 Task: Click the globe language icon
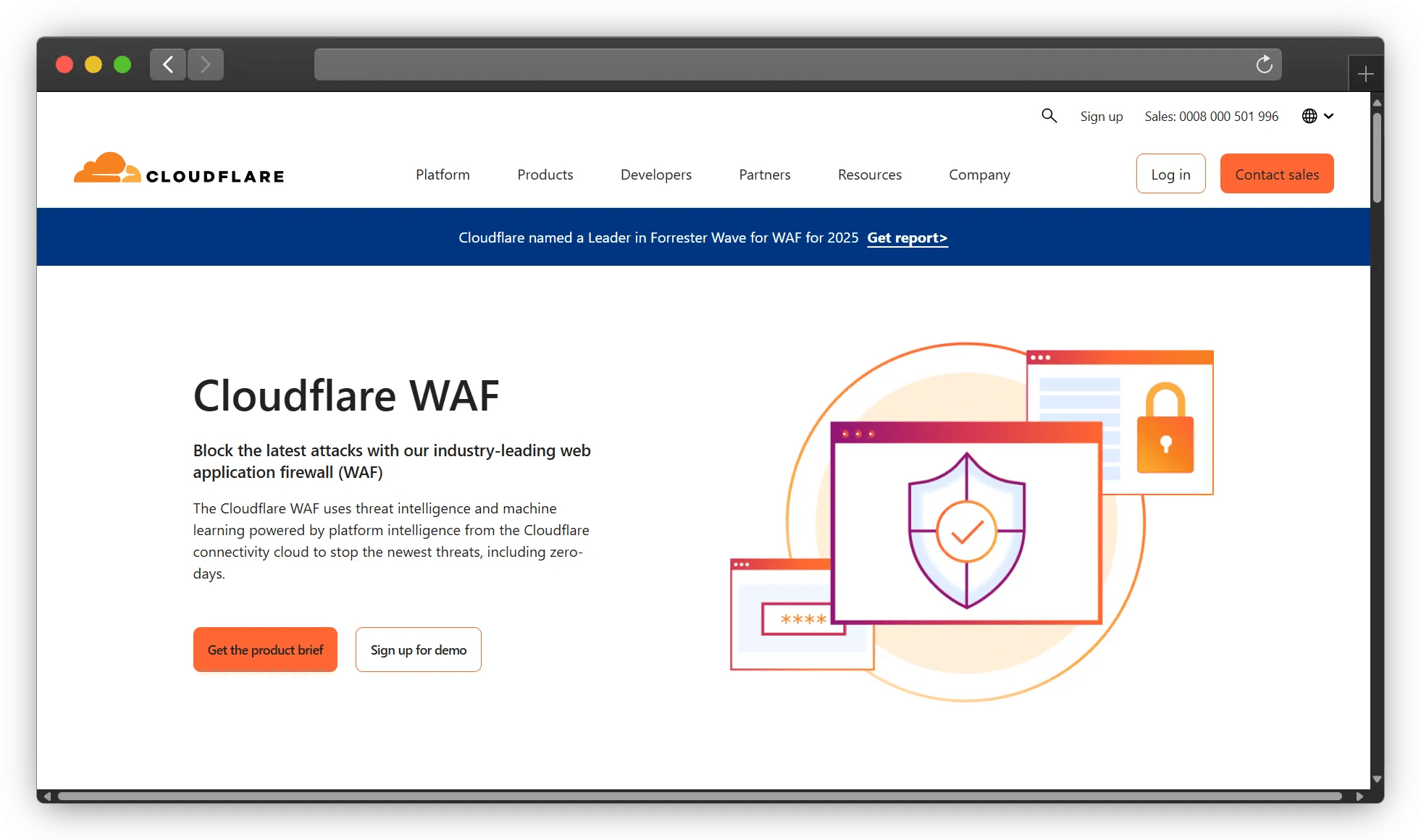point(1309,116)
